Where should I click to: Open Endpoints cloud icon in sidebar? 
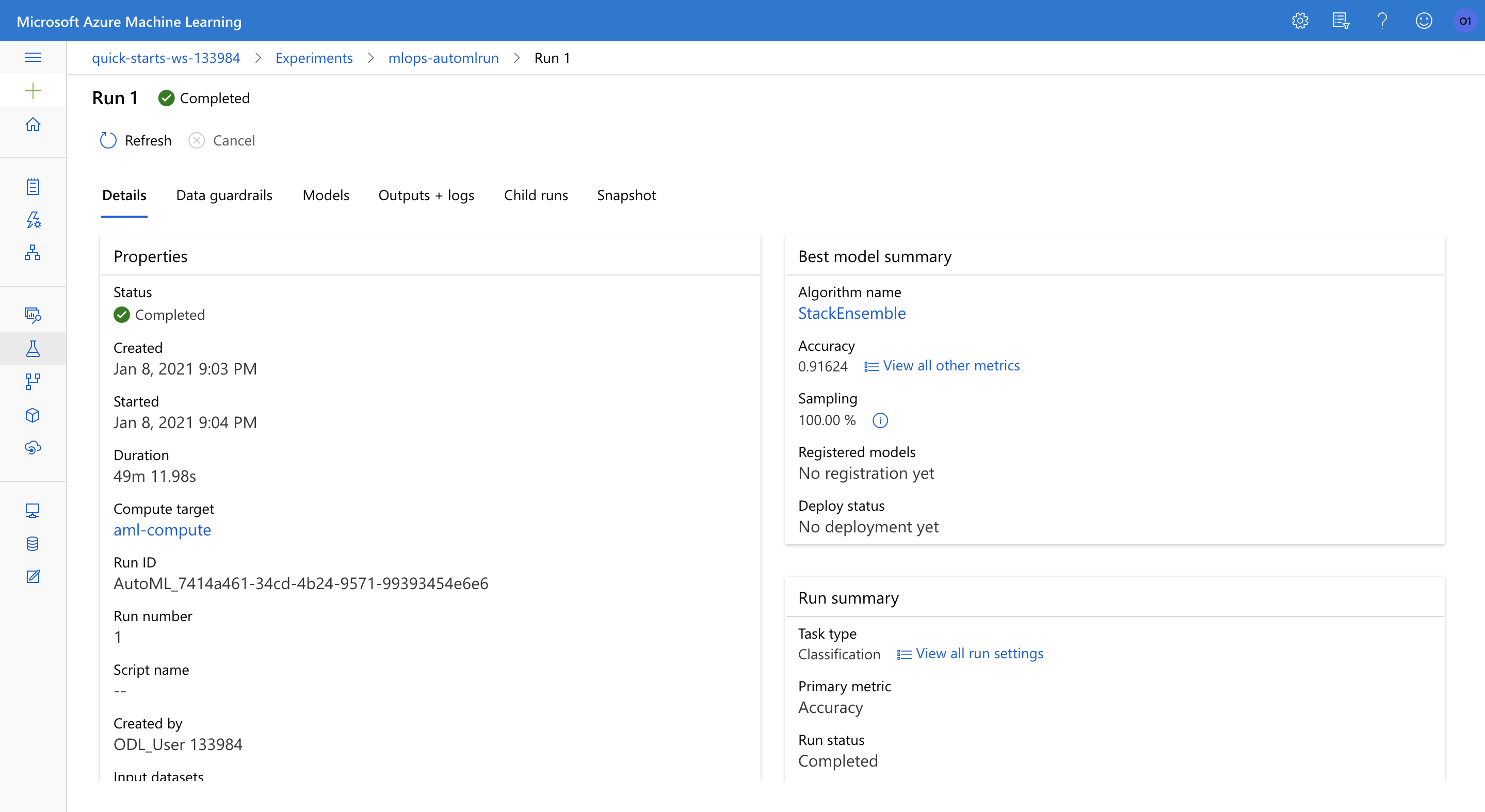pyautogui.click(x=33, y=448)
